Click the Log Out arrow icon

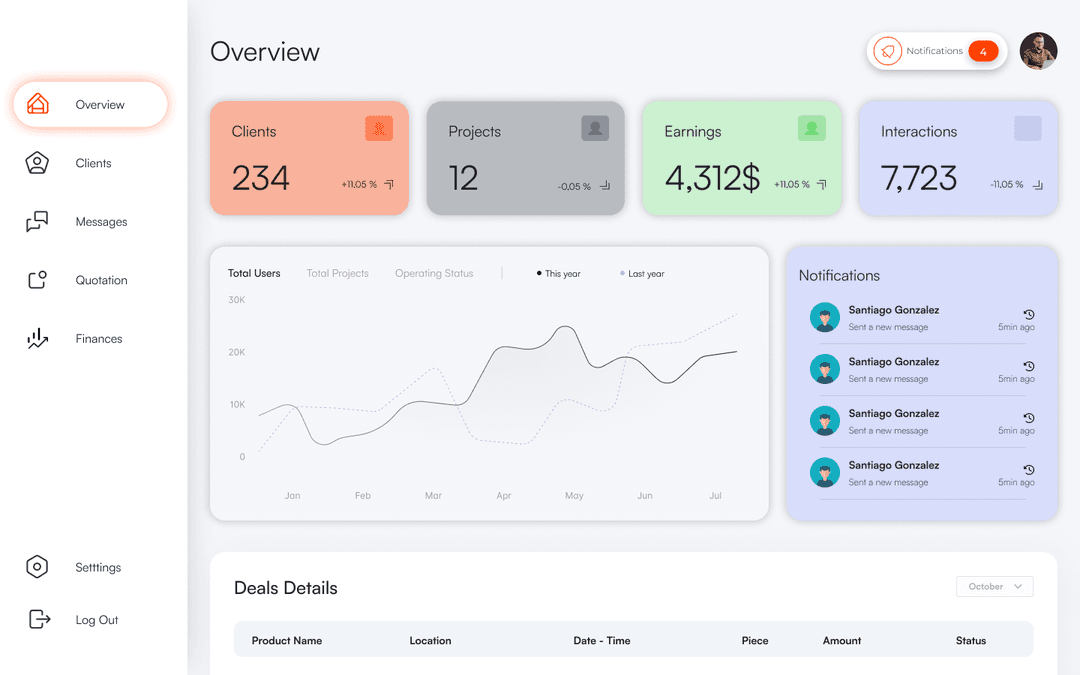(38, 620)
